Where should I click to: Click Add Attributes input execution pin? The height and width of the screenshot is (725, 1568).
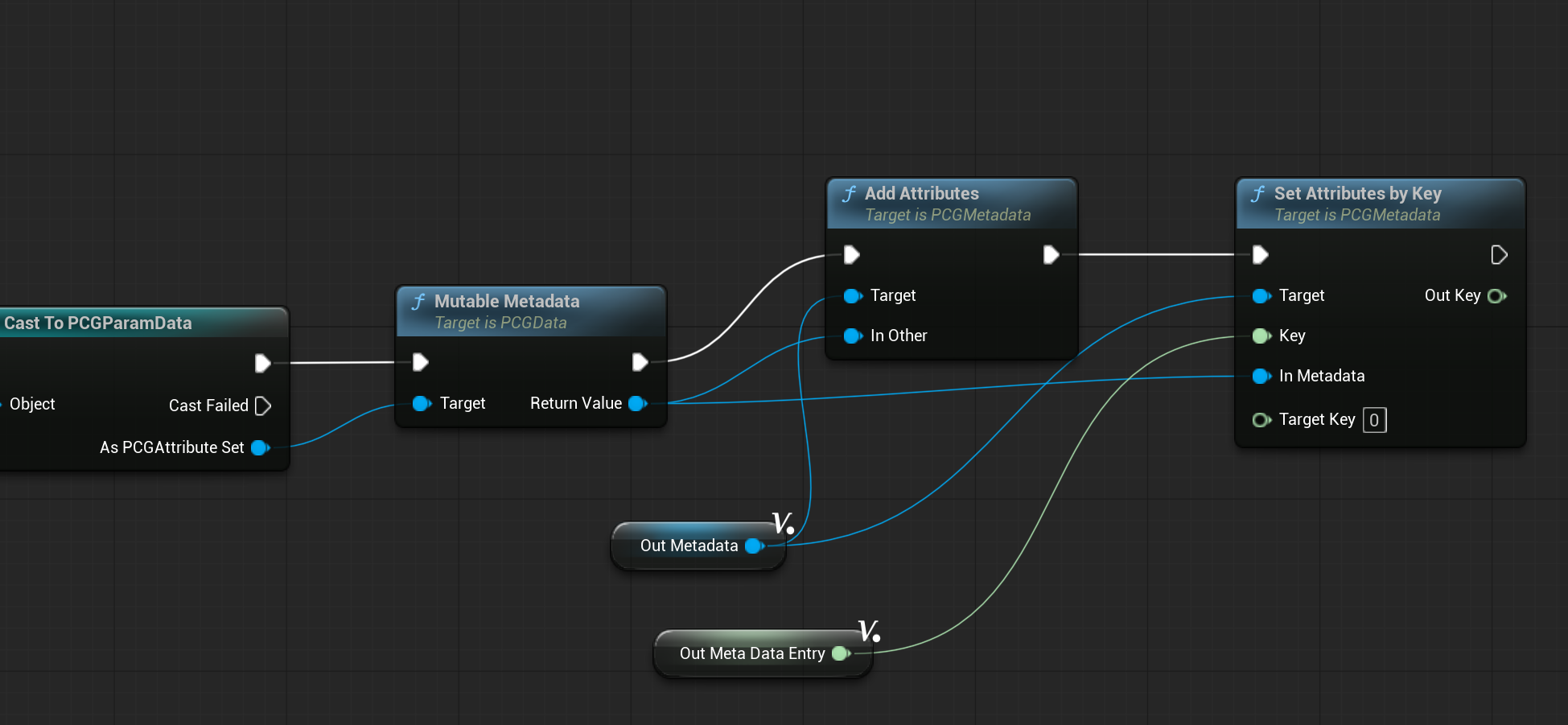coord(851,255)
